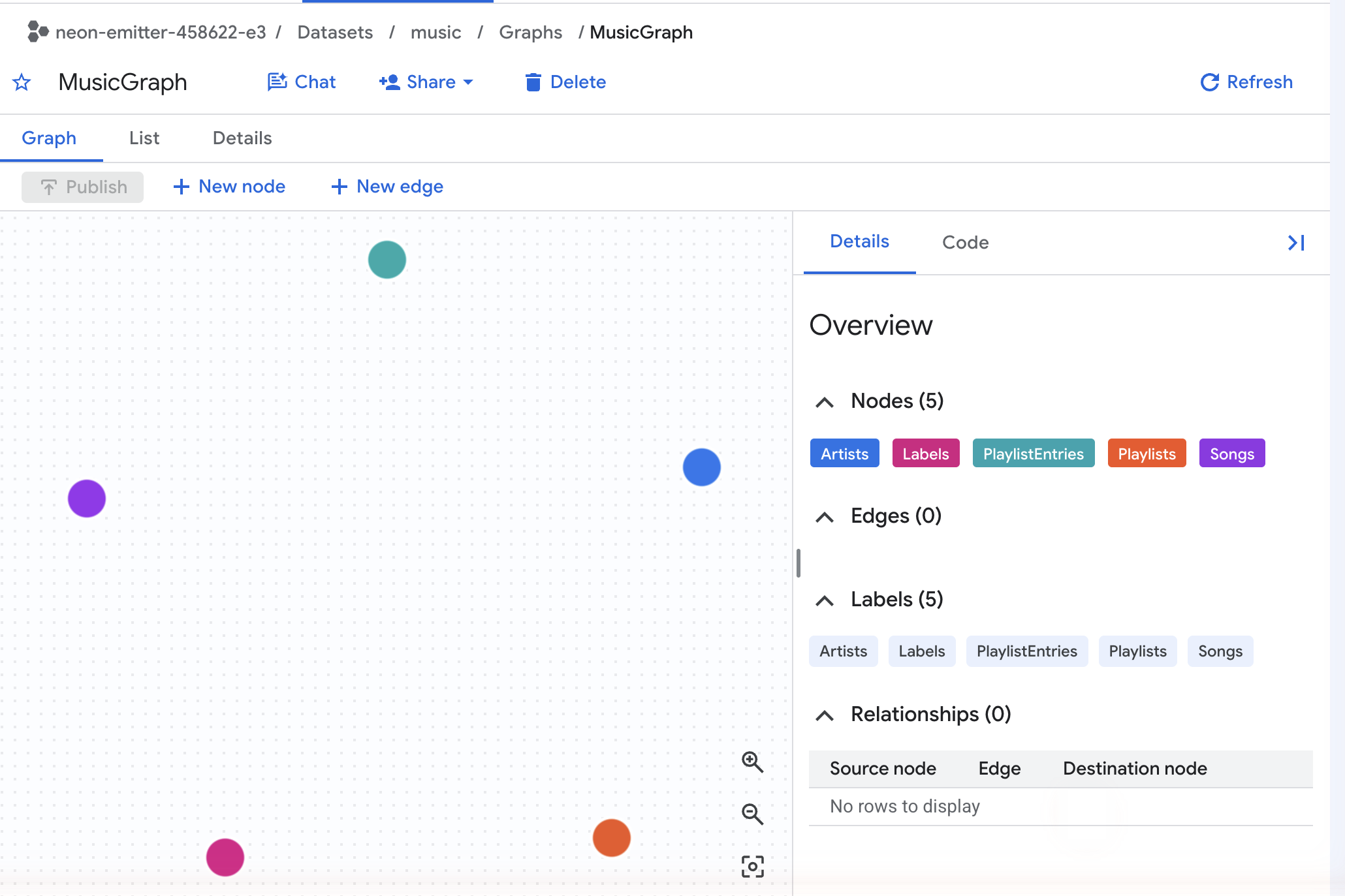Add a New node
This screenshot has height=896, width=1345.
click(x=229, y=187)
